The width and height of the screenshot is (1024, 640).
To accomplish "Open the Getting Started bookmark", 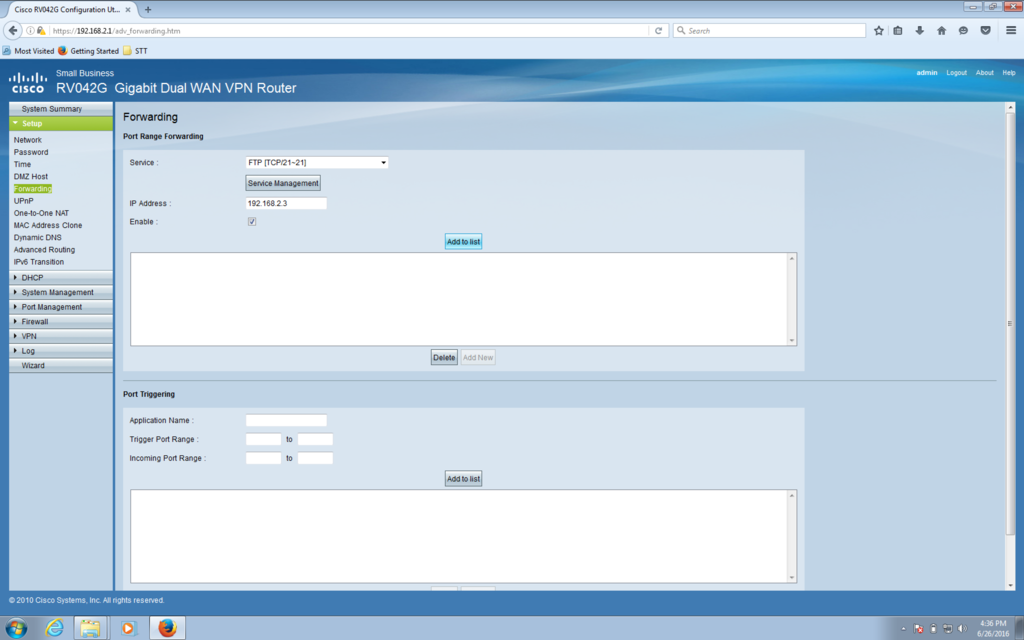I will pos(89,51).
